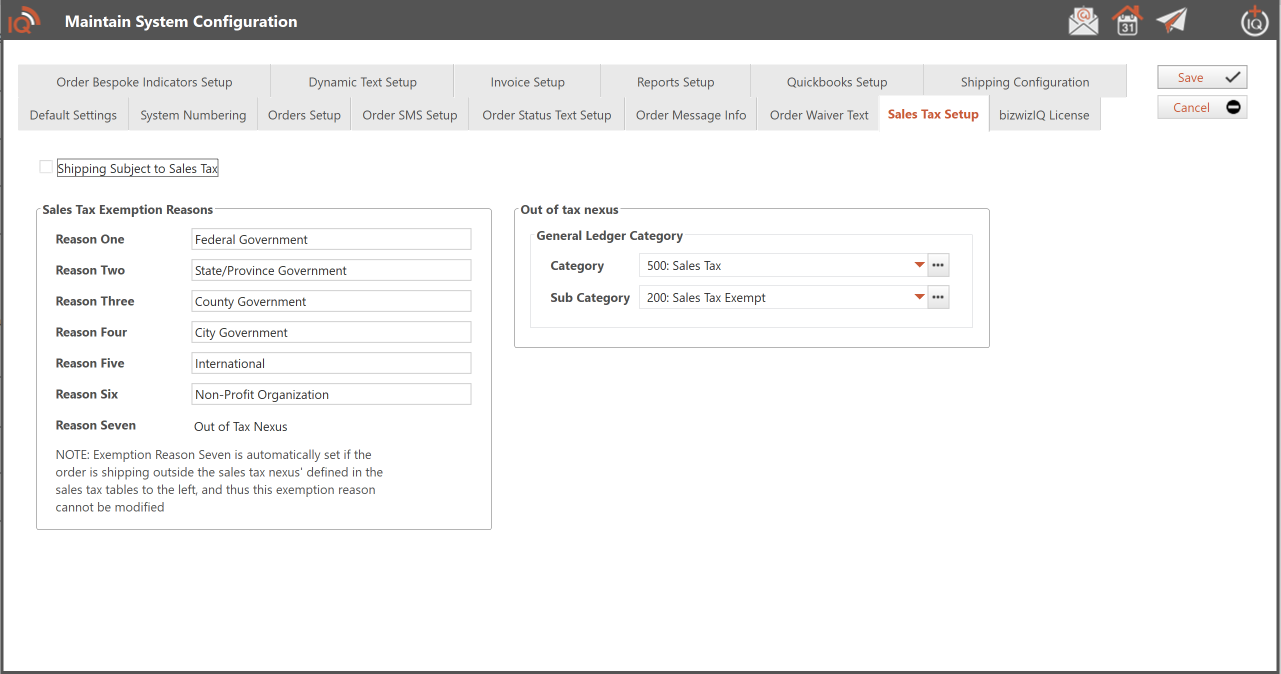Screen dimensions: 1281x674
Task: Open the calendar icon in title bar
Action: coord(1127,21)
